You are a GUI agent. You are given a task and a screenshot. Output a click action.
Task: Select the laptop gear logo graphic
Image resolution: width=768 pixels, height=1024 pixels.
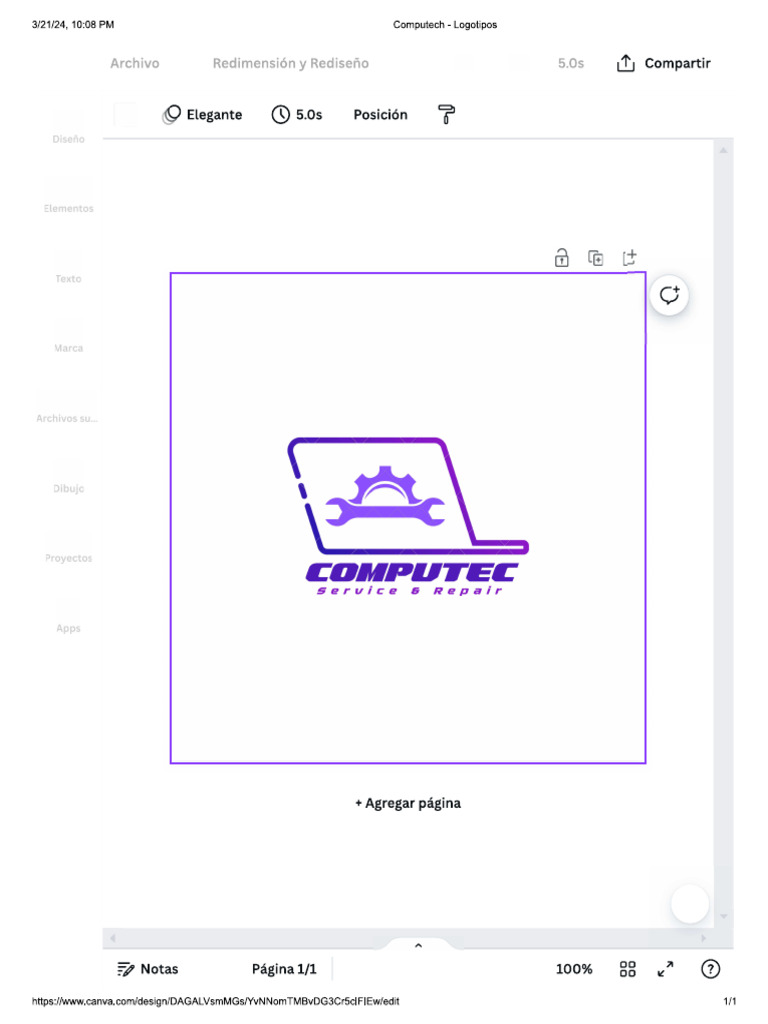[x=408, y=496]
